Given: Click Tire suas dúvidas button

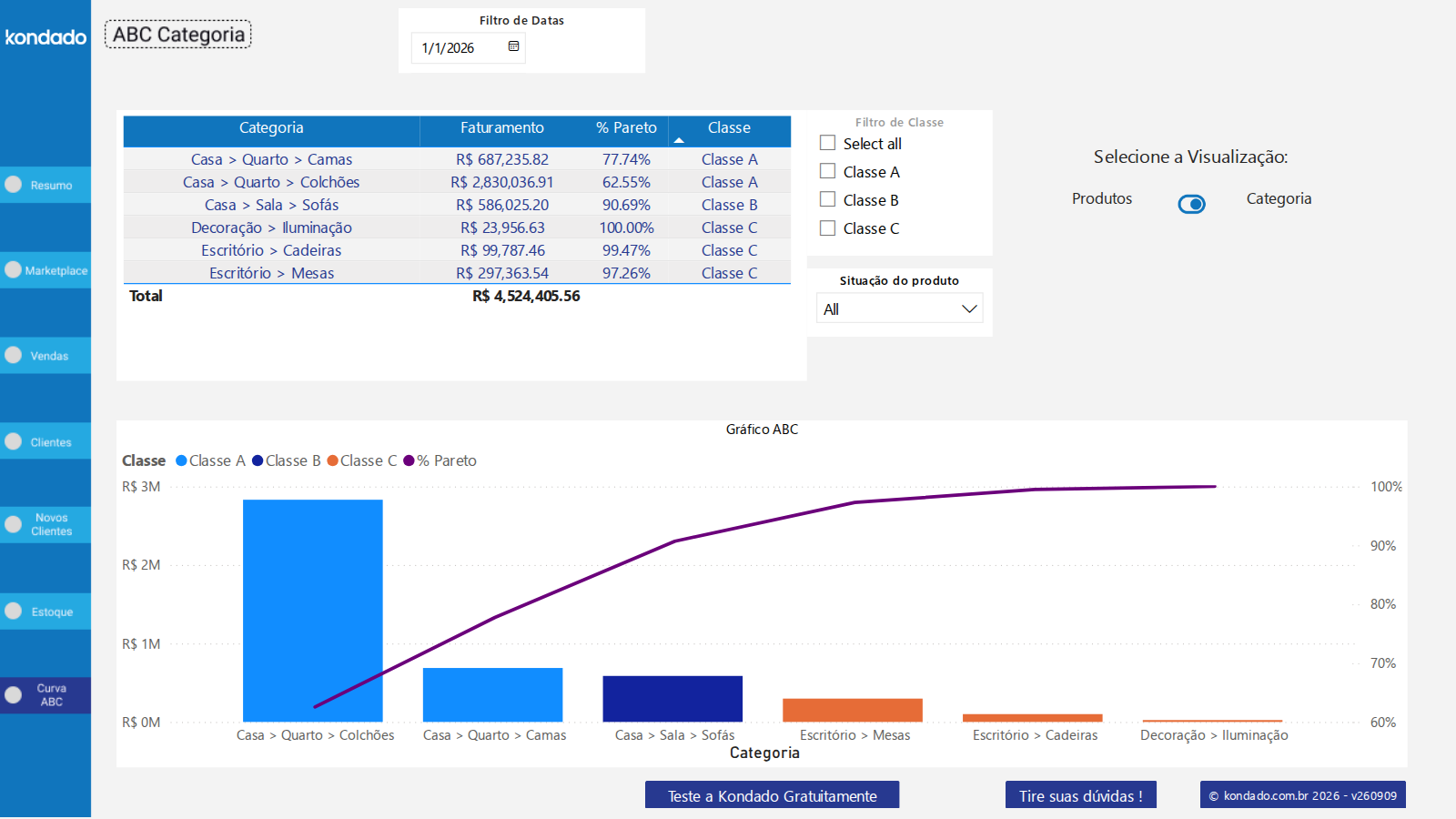Looking at the screenshot, I should (1080, 795).
